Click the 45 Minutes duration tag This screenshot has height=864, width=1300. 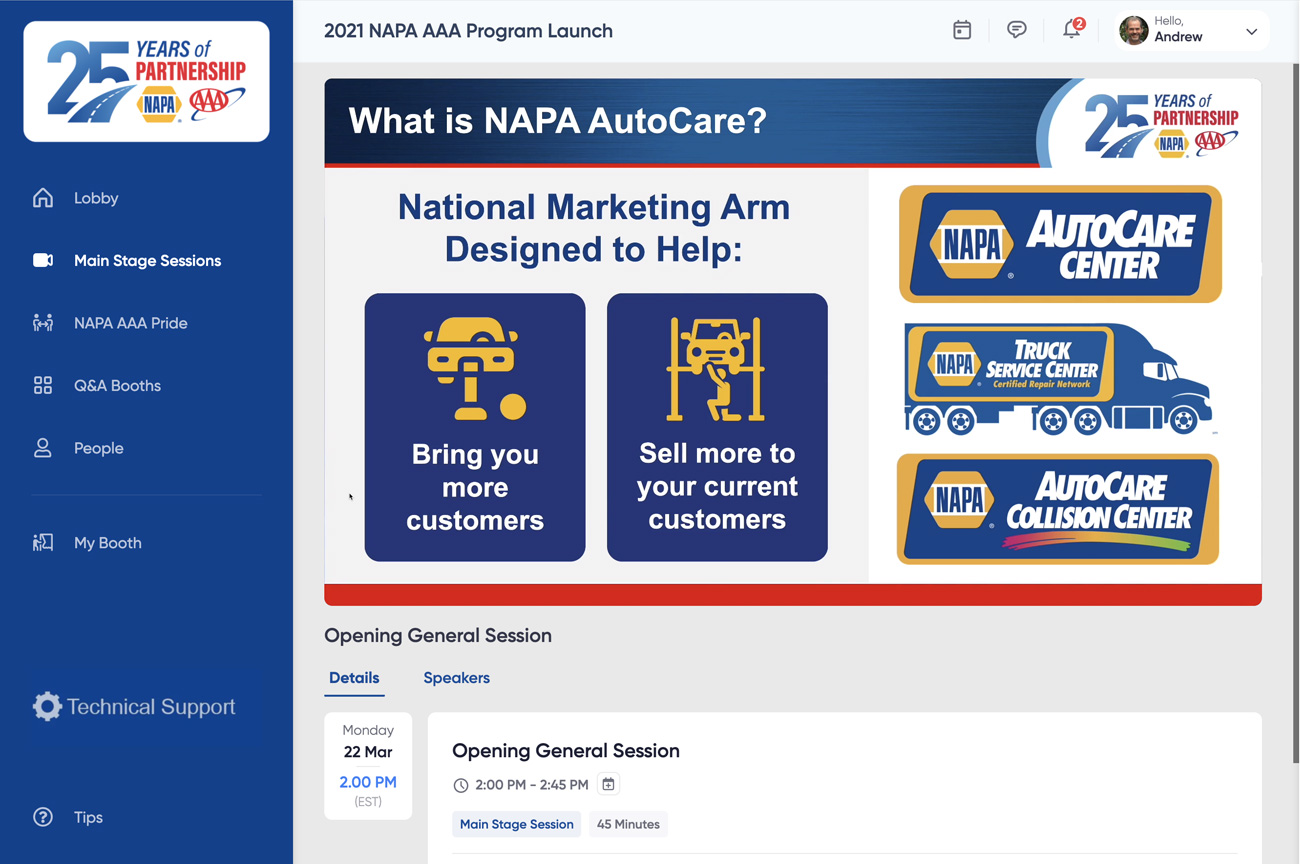click(628, 824)
